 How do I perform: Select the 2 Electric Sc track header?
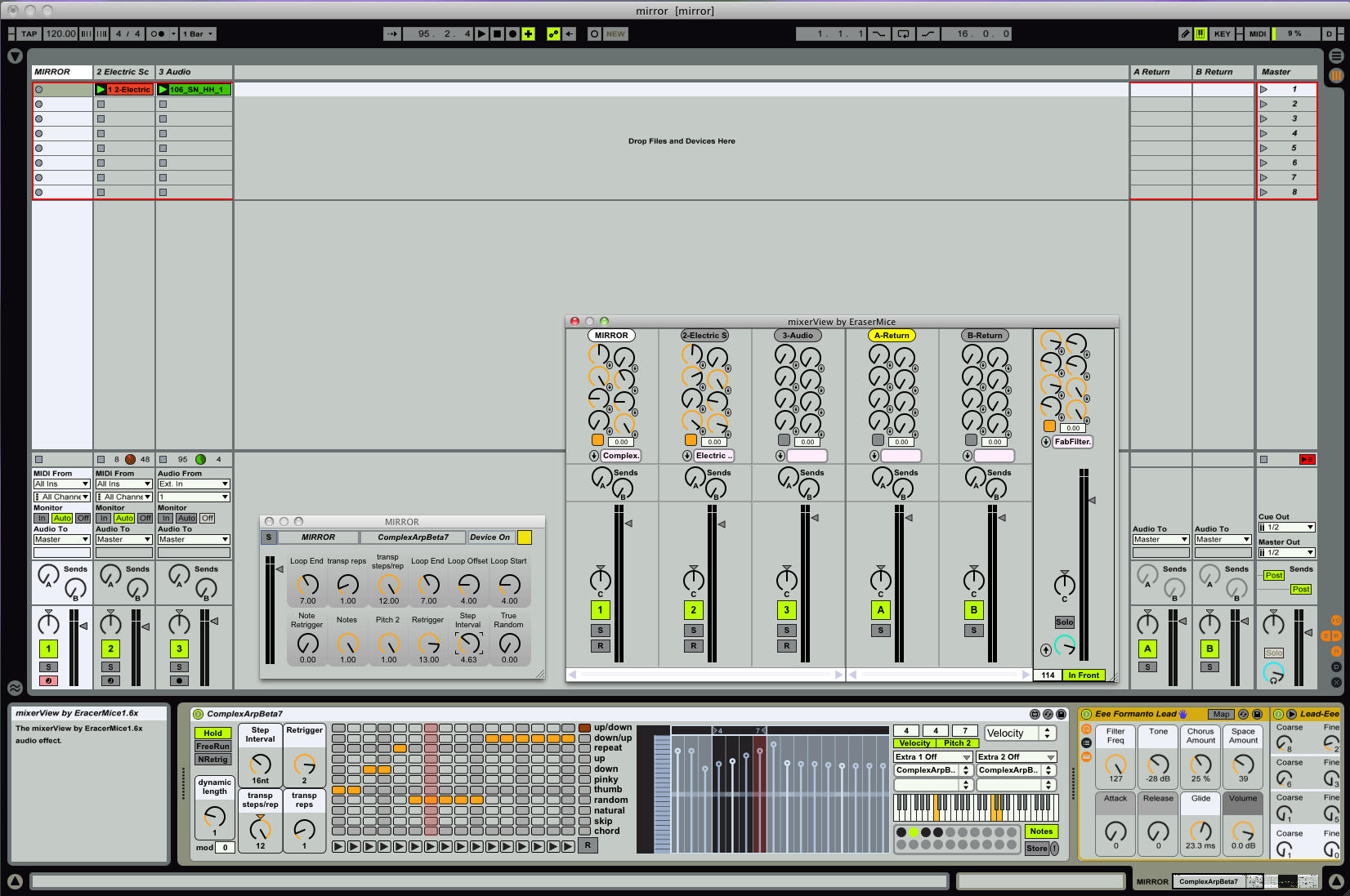pyautogui.click(x=123, y=72)
